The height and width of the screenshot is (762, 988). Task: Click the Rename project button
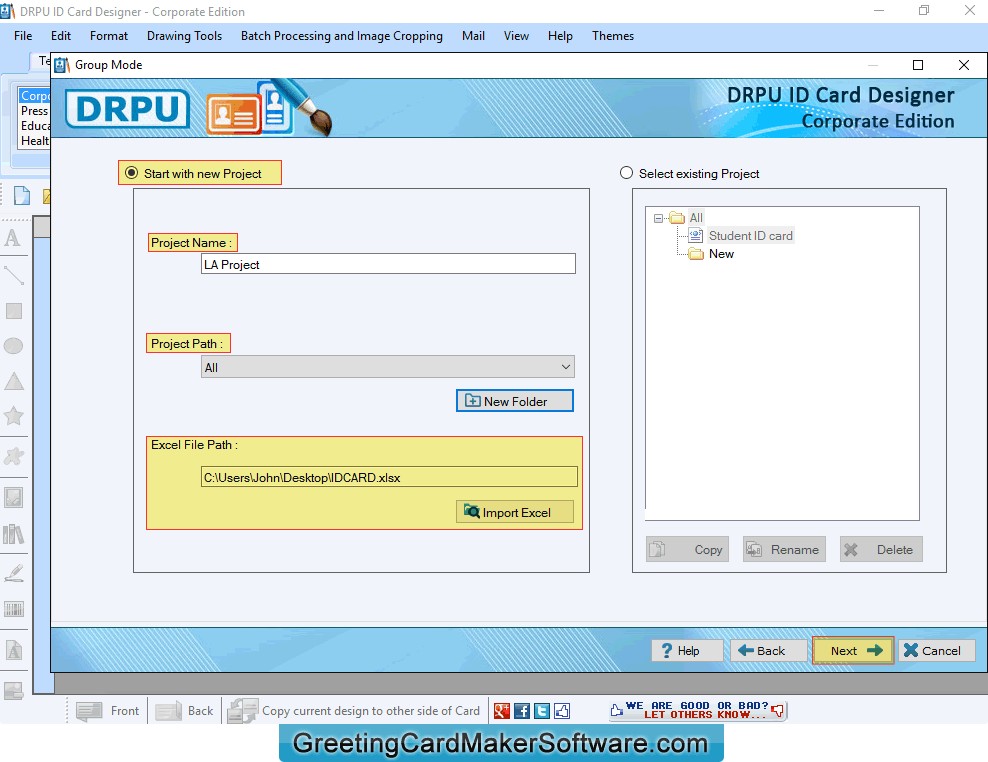pos(784,550)
